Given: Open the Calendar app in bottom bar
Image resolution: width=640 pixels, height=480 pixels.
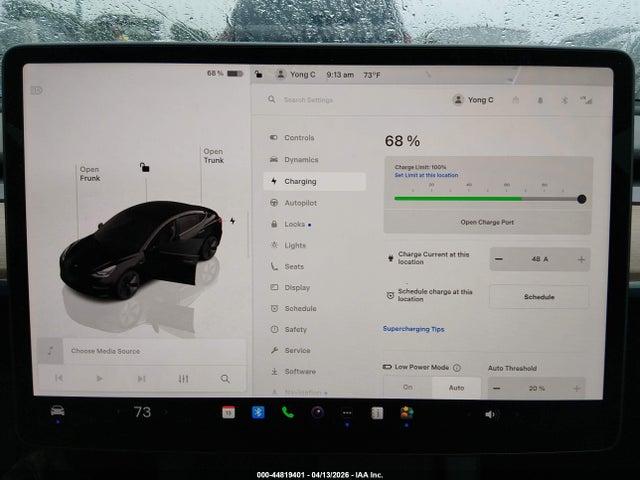Looking at the screenshot, I should coord(228,413).
